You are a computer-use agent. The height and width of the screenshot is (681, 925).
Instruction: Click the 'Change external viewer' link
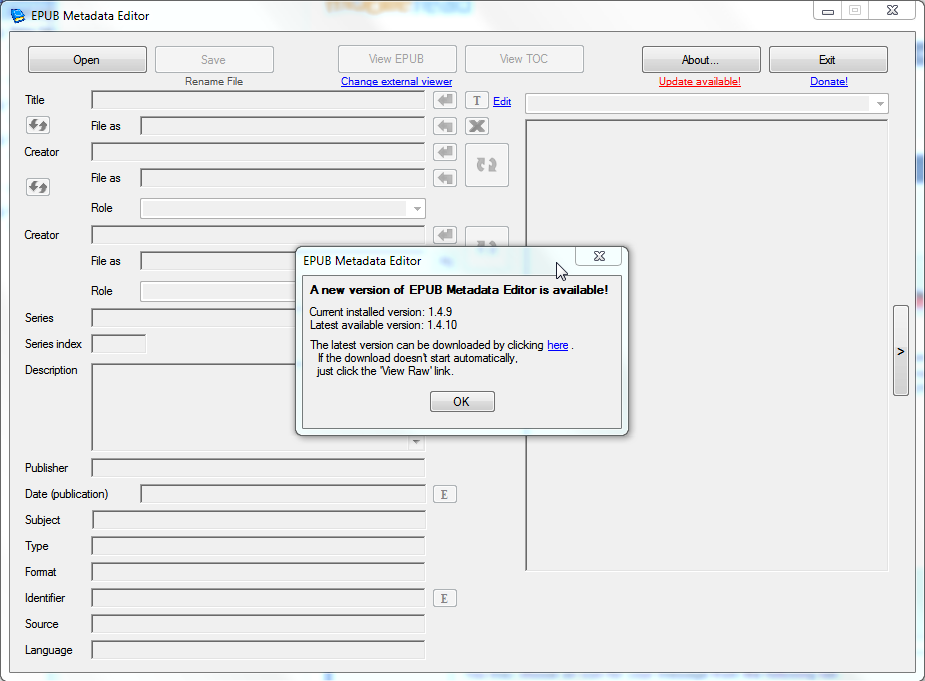pos(396,81)
